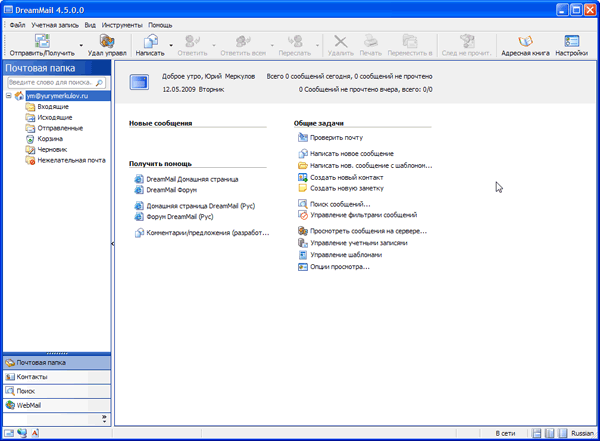Click the След не прочит. icon

tap(467, 41)
